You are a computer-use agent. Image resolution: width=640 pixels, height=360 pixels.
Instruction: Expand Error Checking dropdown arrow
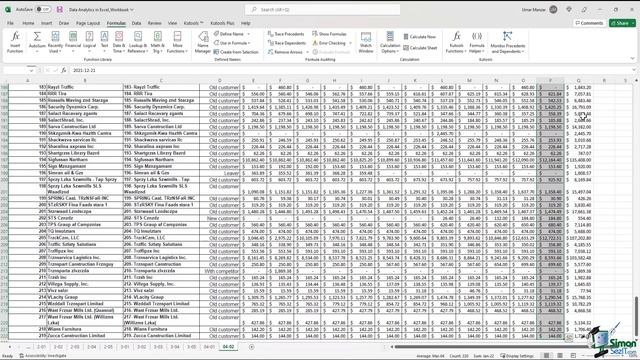pyautogui.click(x=350, y=43)
